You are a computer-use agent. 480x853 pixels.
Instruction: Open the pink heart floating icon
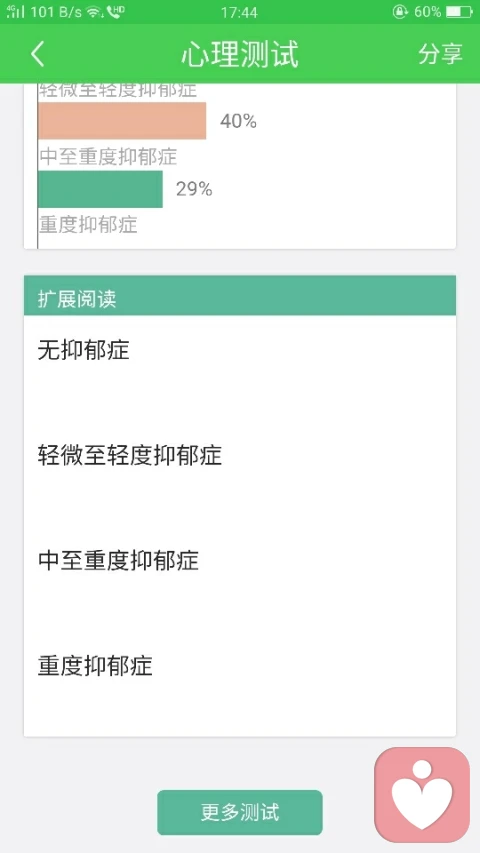(422, 795)
